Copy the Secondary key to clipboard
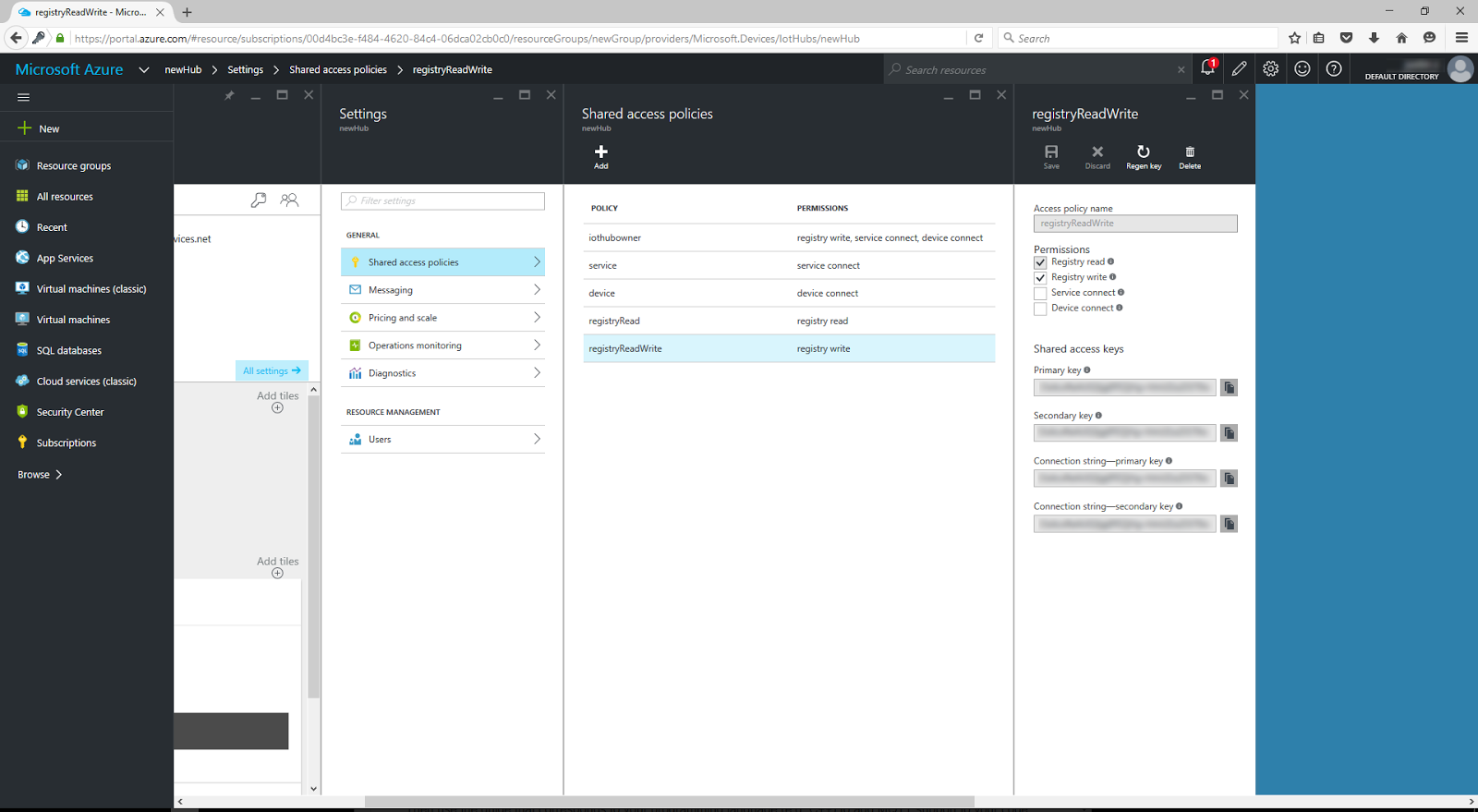This screenshot has width=1478, height=812. [1229, 433]
